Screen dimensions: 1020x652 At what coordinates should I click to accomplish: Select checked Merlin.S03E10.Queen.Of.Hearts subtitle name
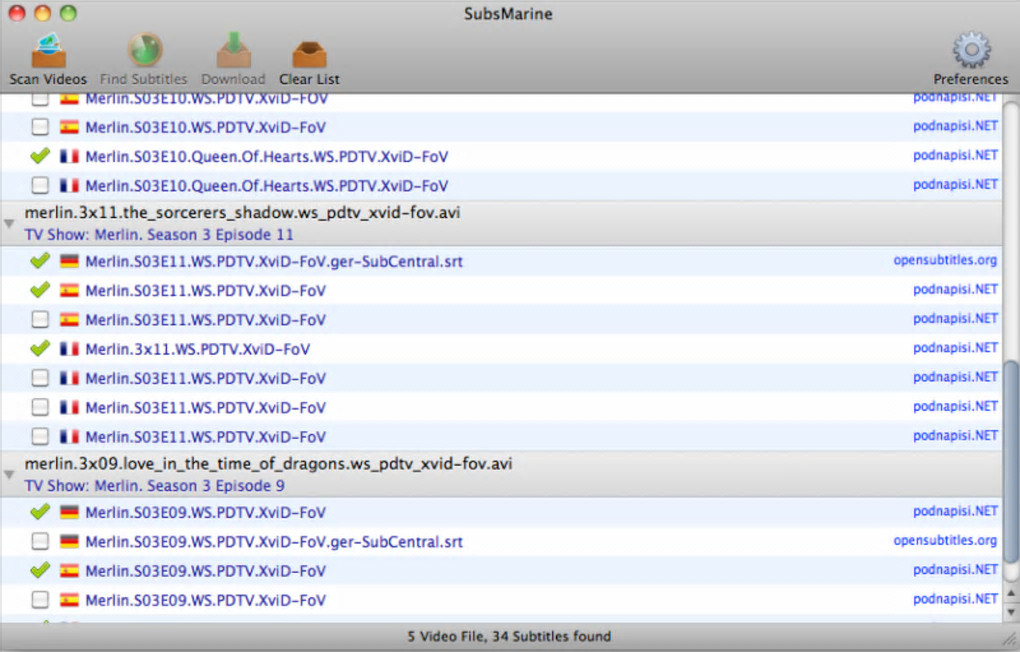[x=267, y=157]
